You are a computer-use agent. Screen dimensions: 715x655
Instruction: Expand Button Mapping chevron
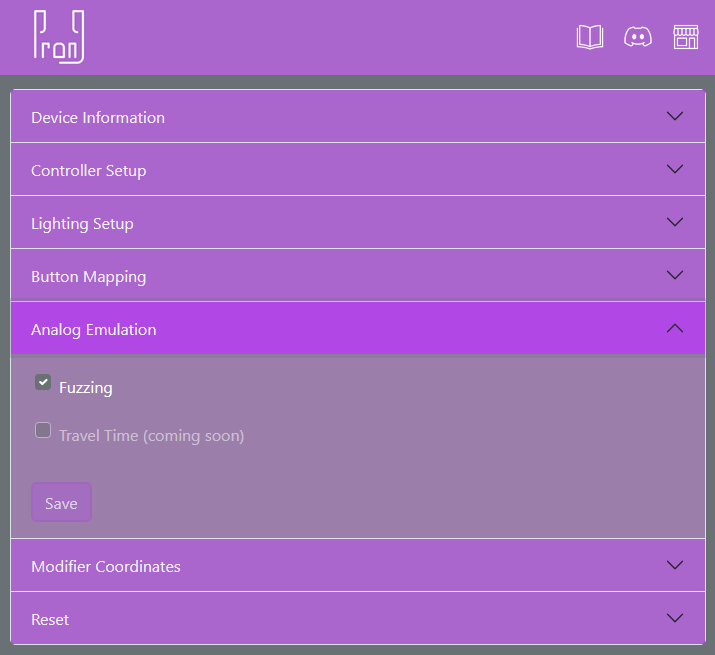pos(675,275)
